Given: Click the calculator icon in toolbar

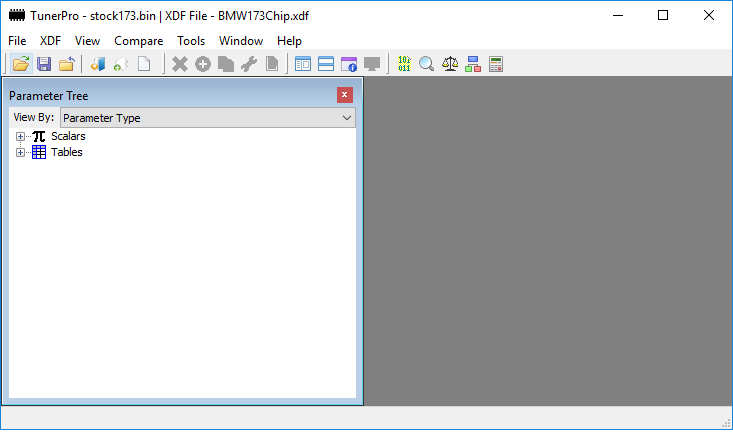Looking at the screenshot, I should coord(495,64).
